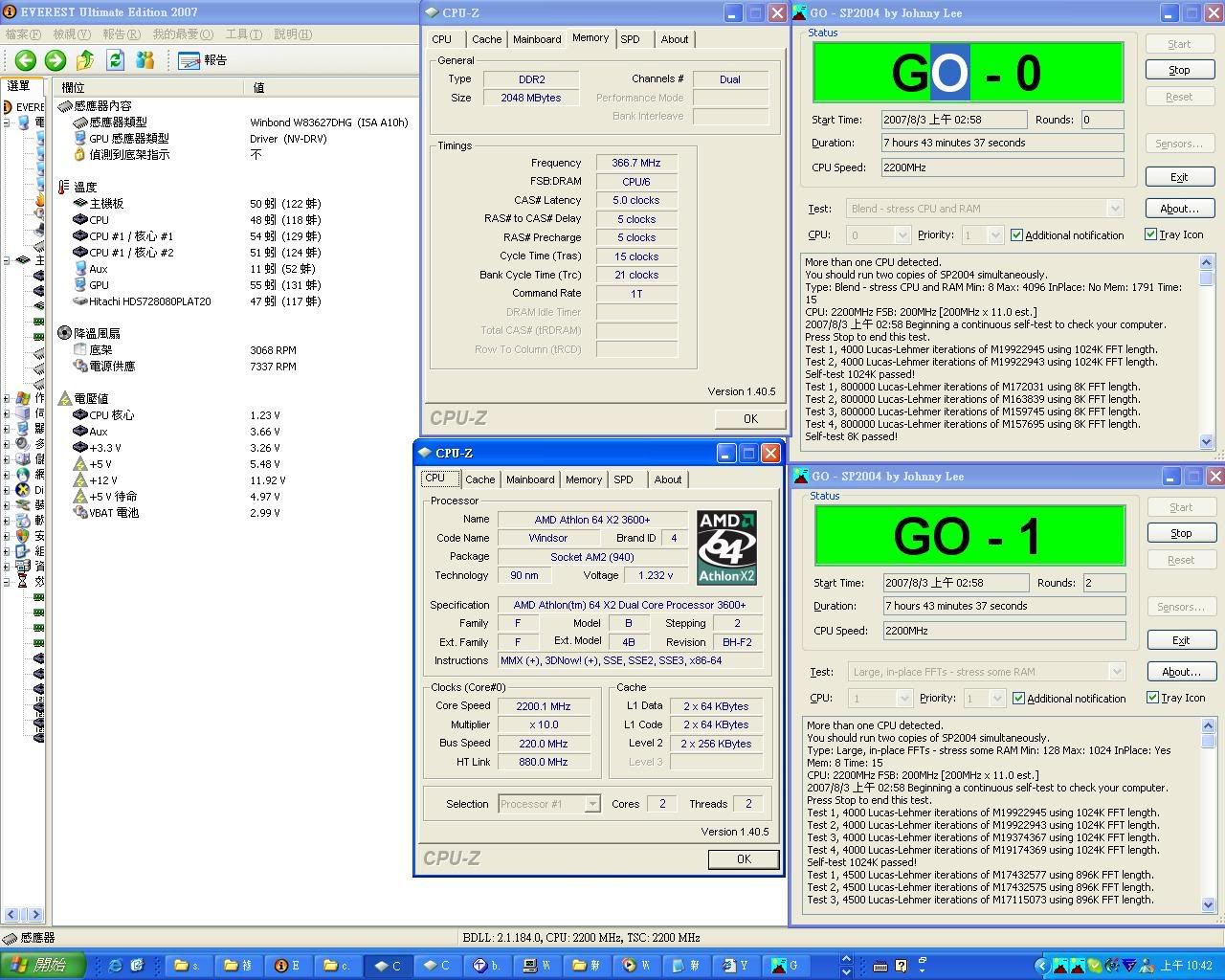Click OK in the CPU-Z processor window

click(x=744, y=859)
